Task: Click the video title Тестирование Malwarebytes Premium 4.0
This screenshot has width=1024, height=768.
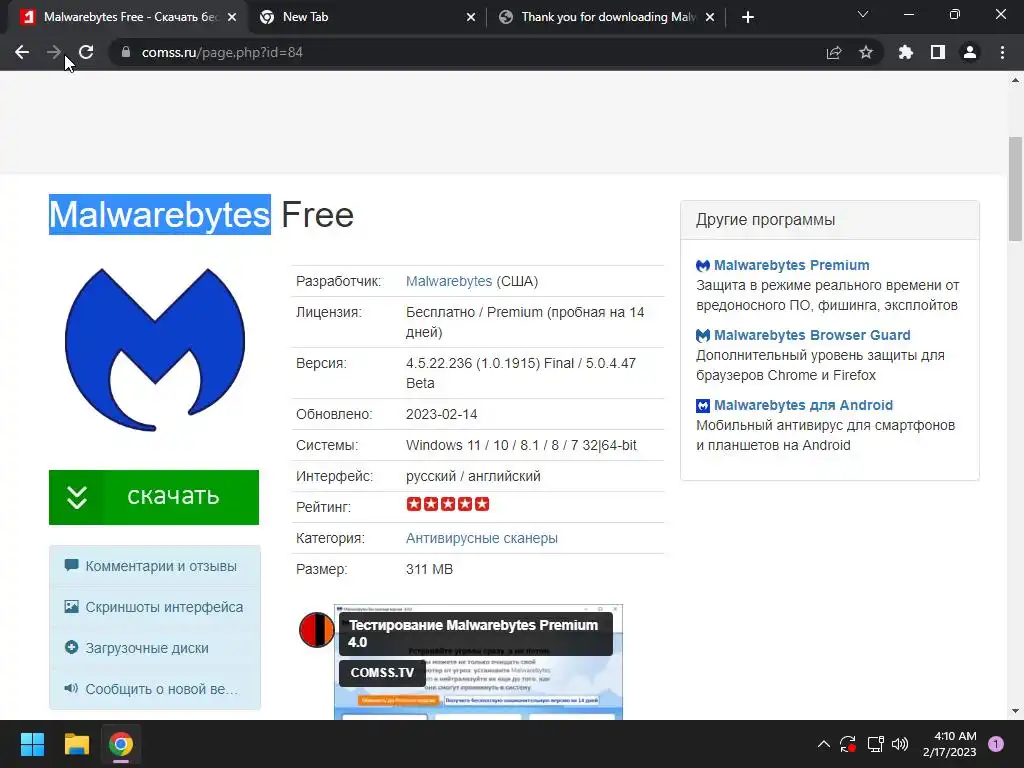Action: (473, 633)
